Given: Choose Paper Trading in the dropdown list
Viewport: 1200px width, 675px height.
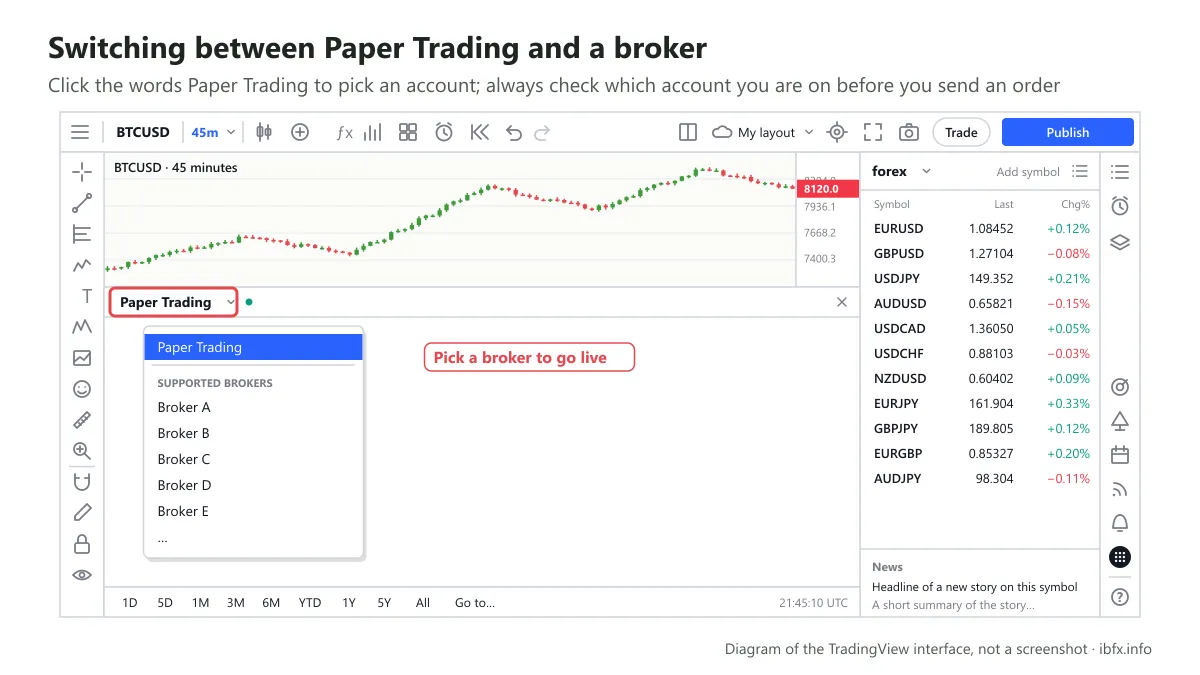Looking at the screenshot, I should tap(253, 347).
